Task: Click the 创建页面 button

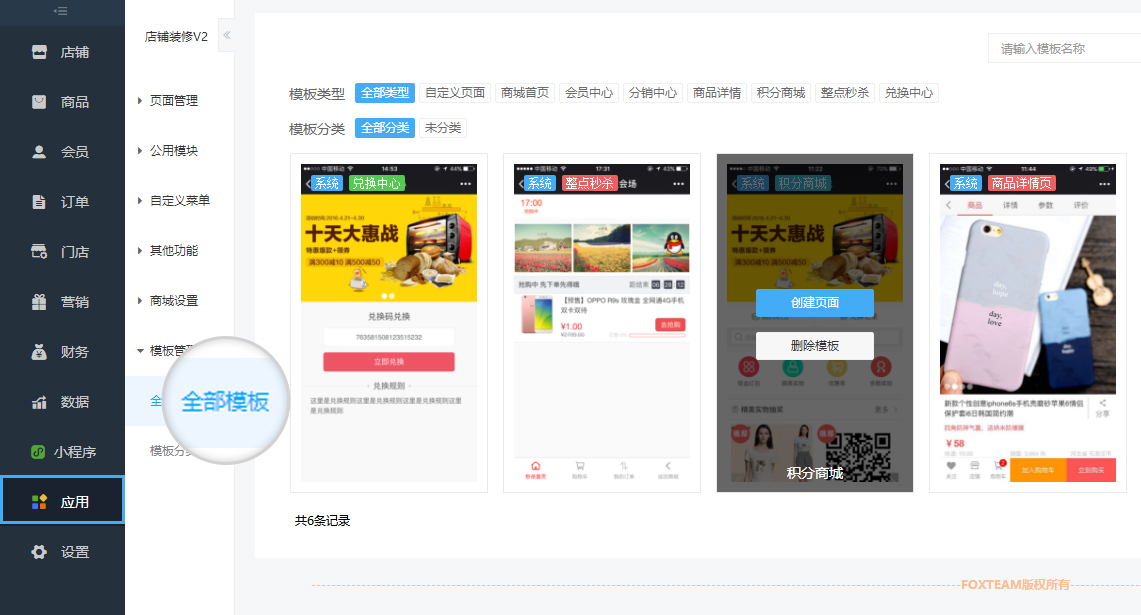Action: 814,302
